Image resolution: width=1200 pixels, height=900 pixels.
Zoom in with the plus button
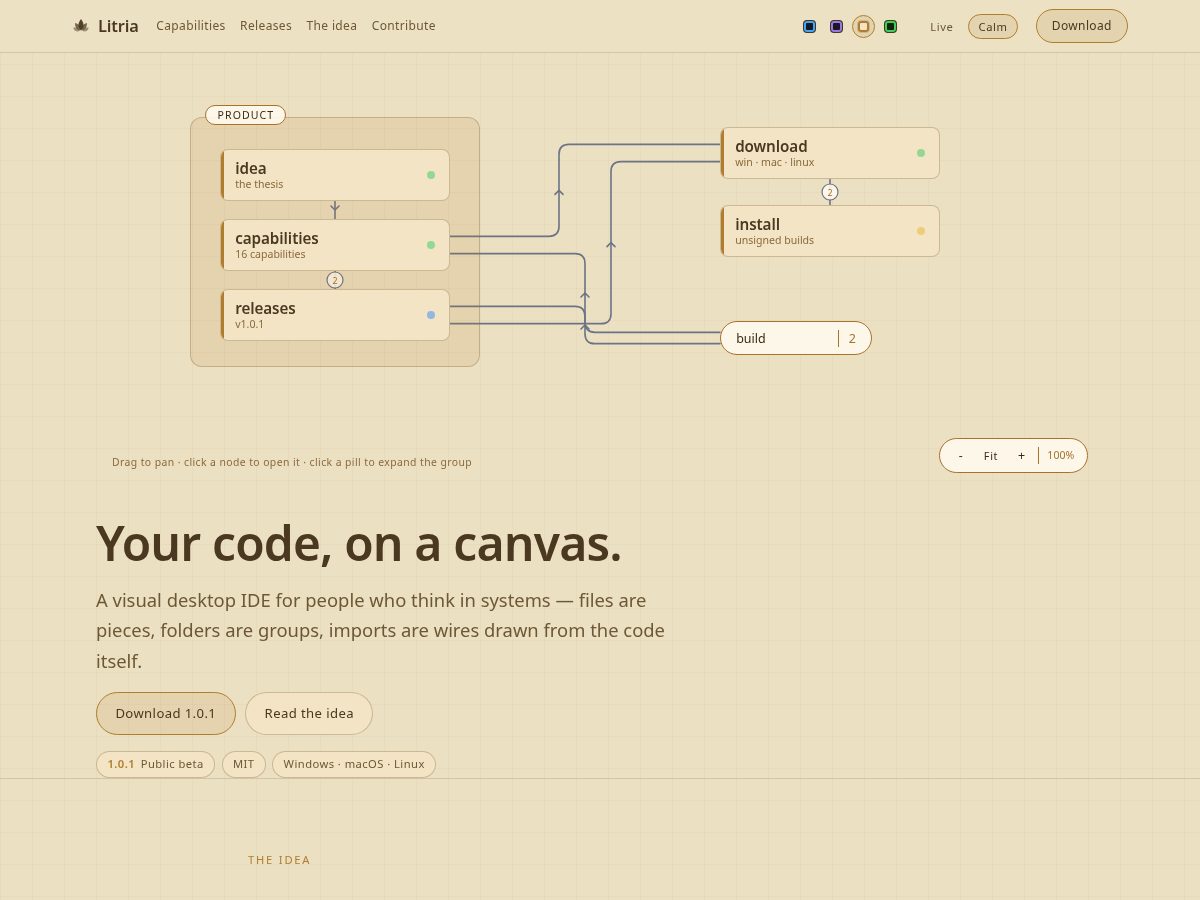click(1021, 456)
